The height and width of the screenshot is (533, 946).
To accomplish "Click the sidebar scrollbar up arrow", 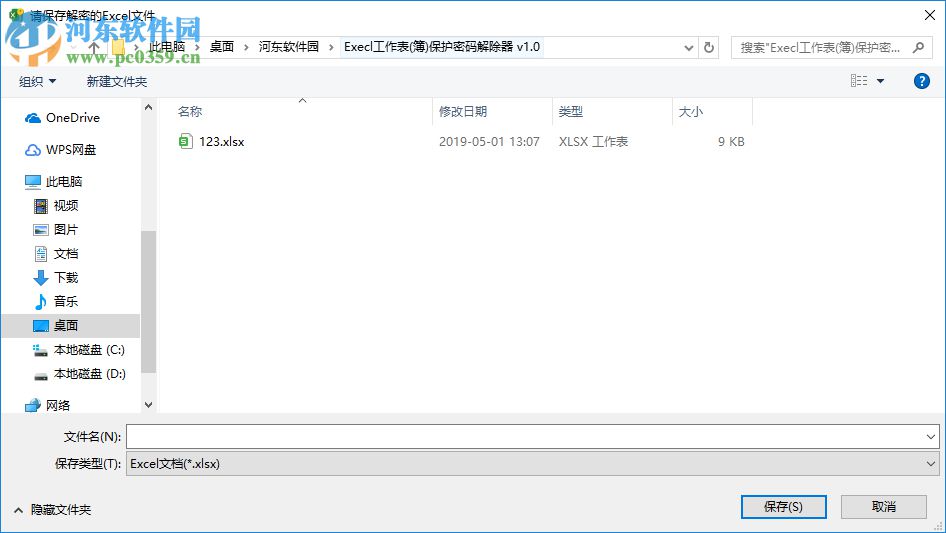I will tap(148, 107).
